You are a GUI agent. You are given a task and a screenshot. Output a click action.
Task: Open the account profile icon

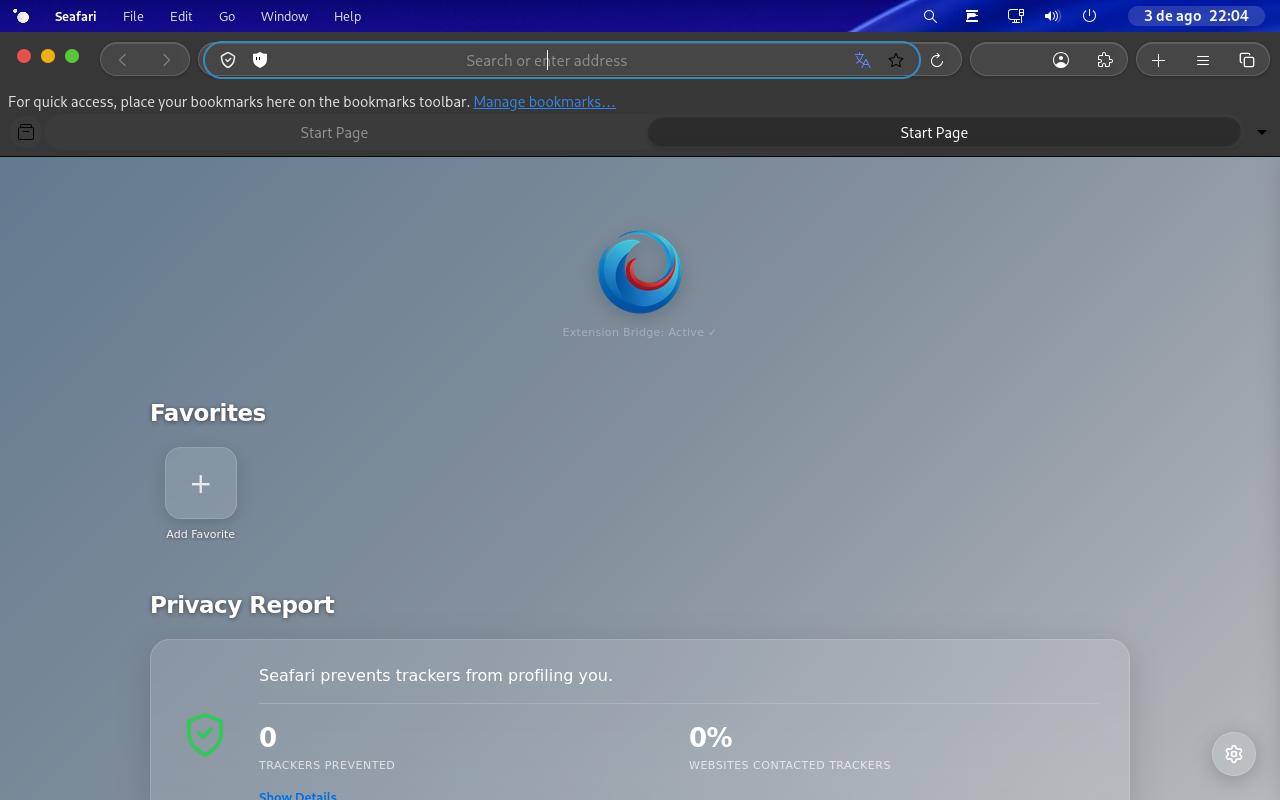[1061, 60]
